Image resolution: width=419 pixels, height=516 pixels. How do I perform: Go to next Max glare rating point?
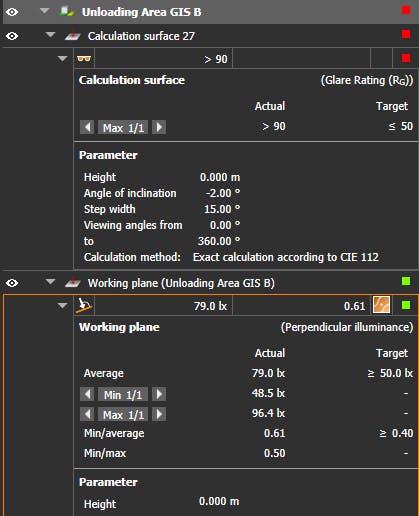click(159, 127)
